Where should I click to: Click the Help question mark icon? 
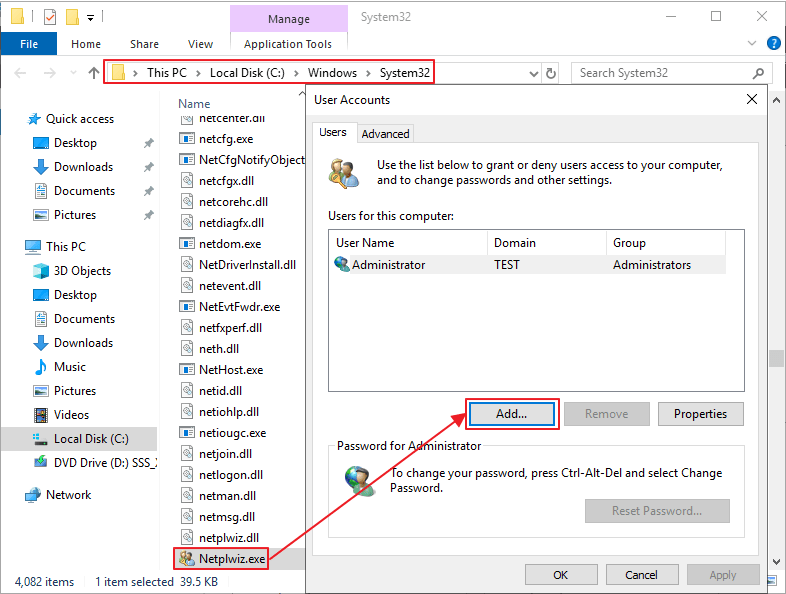click(773, 44)
